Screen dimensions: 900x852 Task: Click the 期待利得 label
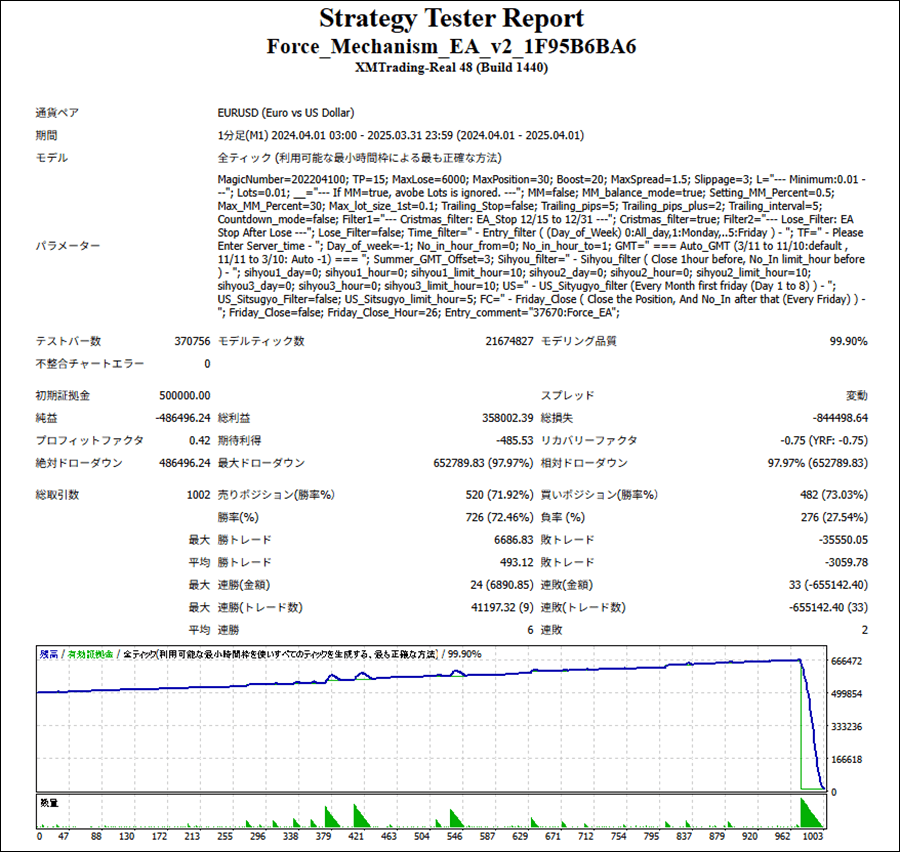pyautogui.click(x=239, y=440)
